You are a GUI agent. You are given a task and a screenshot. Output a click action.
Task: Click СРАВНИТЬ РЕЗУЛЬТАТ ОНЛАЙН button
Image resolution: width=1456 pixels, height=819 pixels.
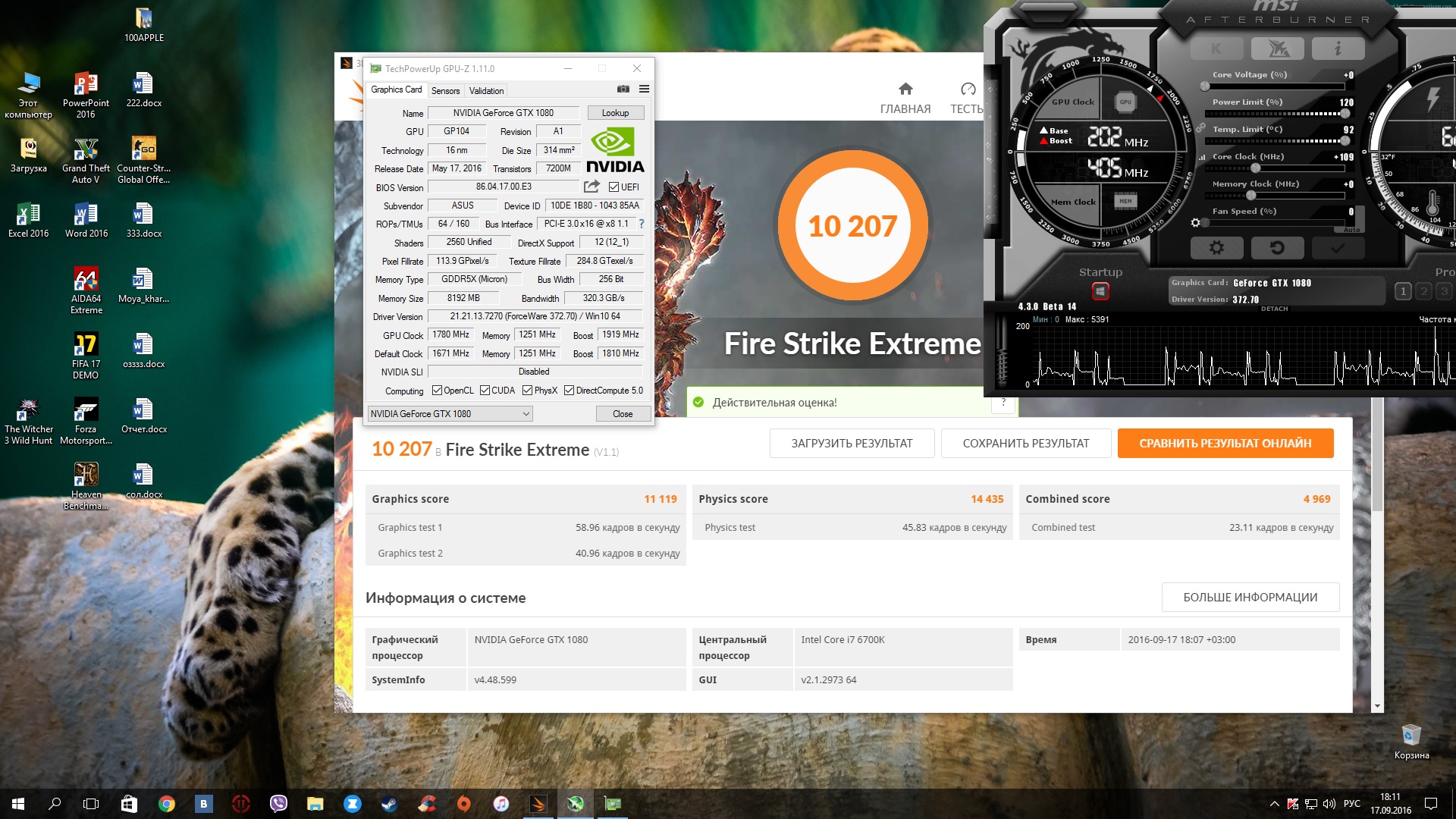click(1225, 444)
